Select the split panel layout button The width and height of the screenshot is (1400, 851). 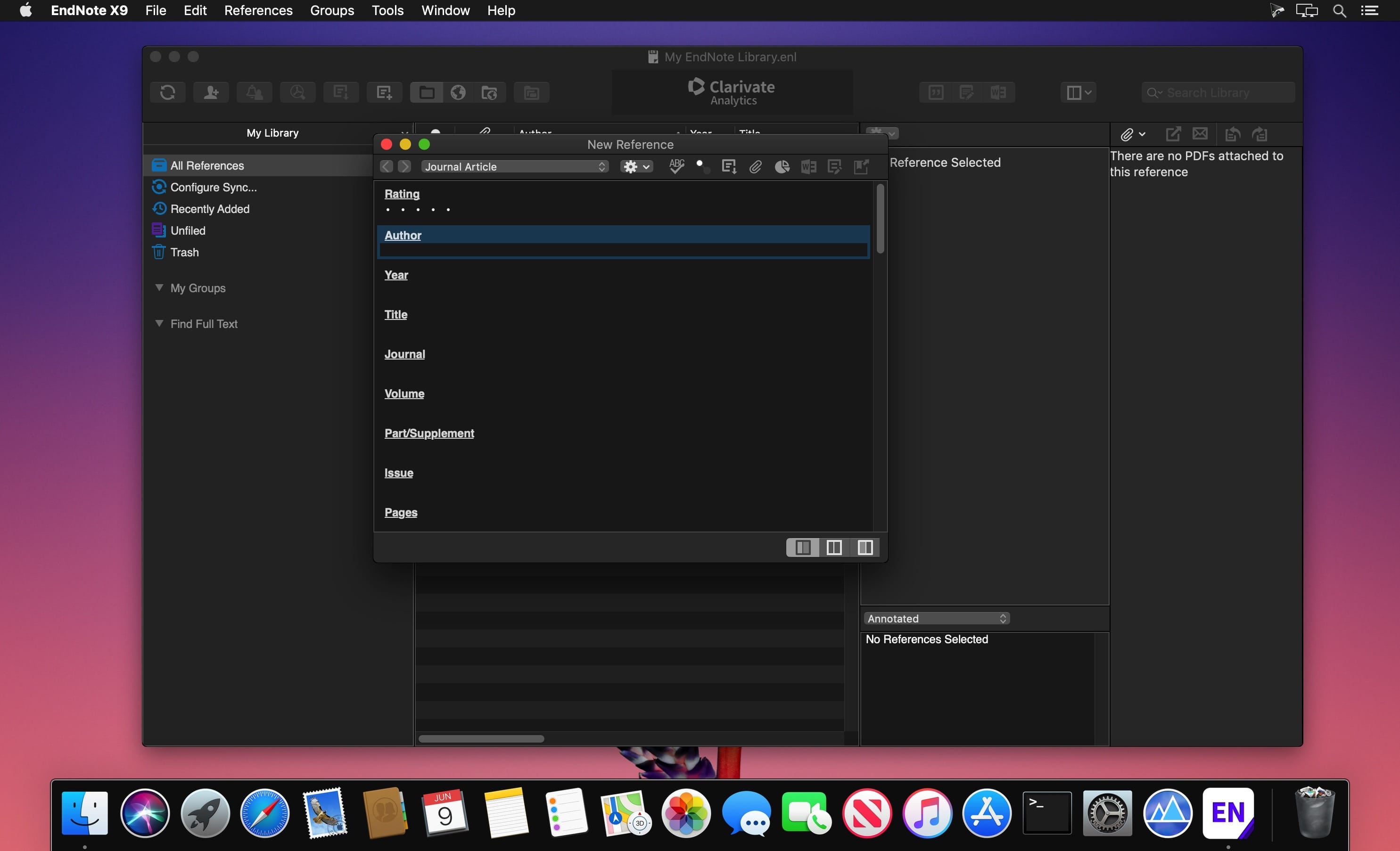click(x=834, y=548)
